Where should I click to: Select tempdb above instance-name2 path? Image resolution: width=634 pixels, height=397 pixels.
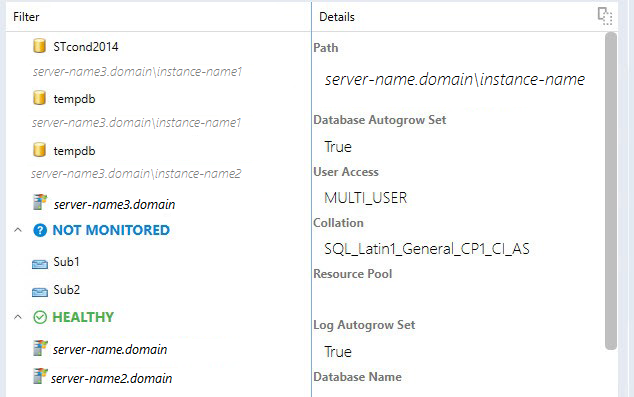click(74, 151)
